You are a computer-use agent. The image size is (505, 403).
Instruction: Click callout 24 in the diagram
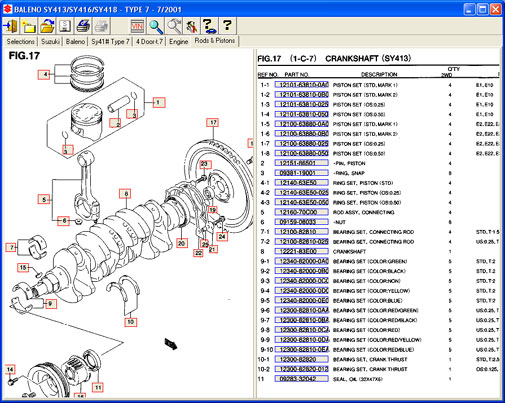tap(222, 237)
